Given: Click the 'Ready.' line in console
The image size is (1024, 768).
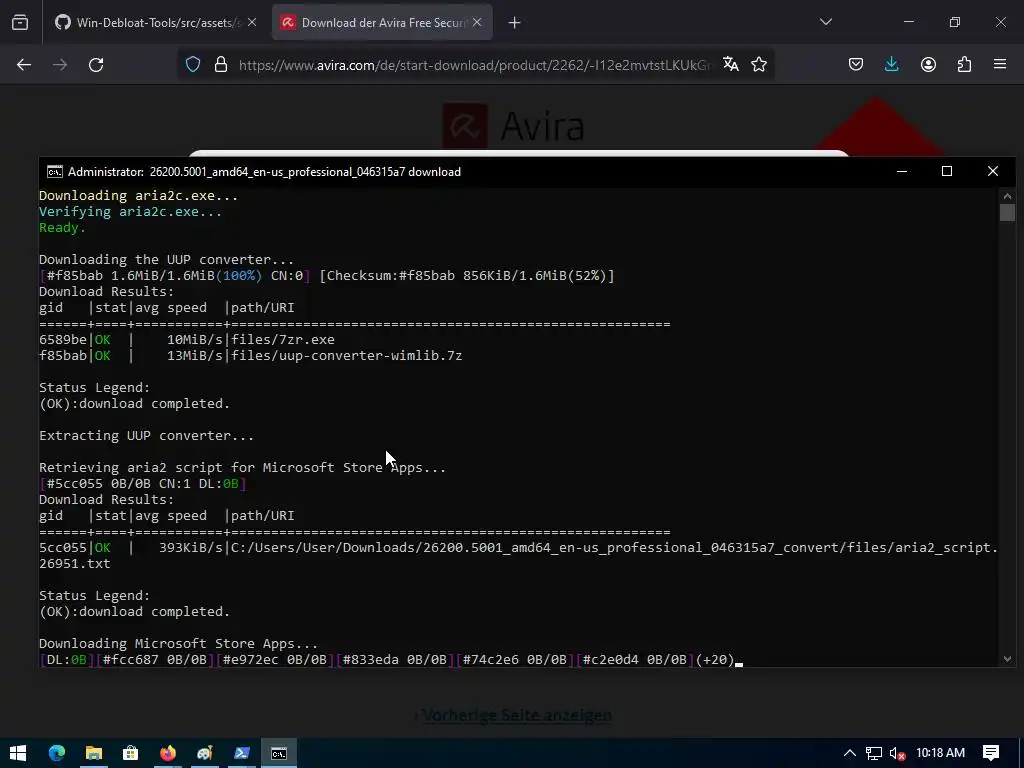Looking at the screenshot, I should click(x=62, y=227).
